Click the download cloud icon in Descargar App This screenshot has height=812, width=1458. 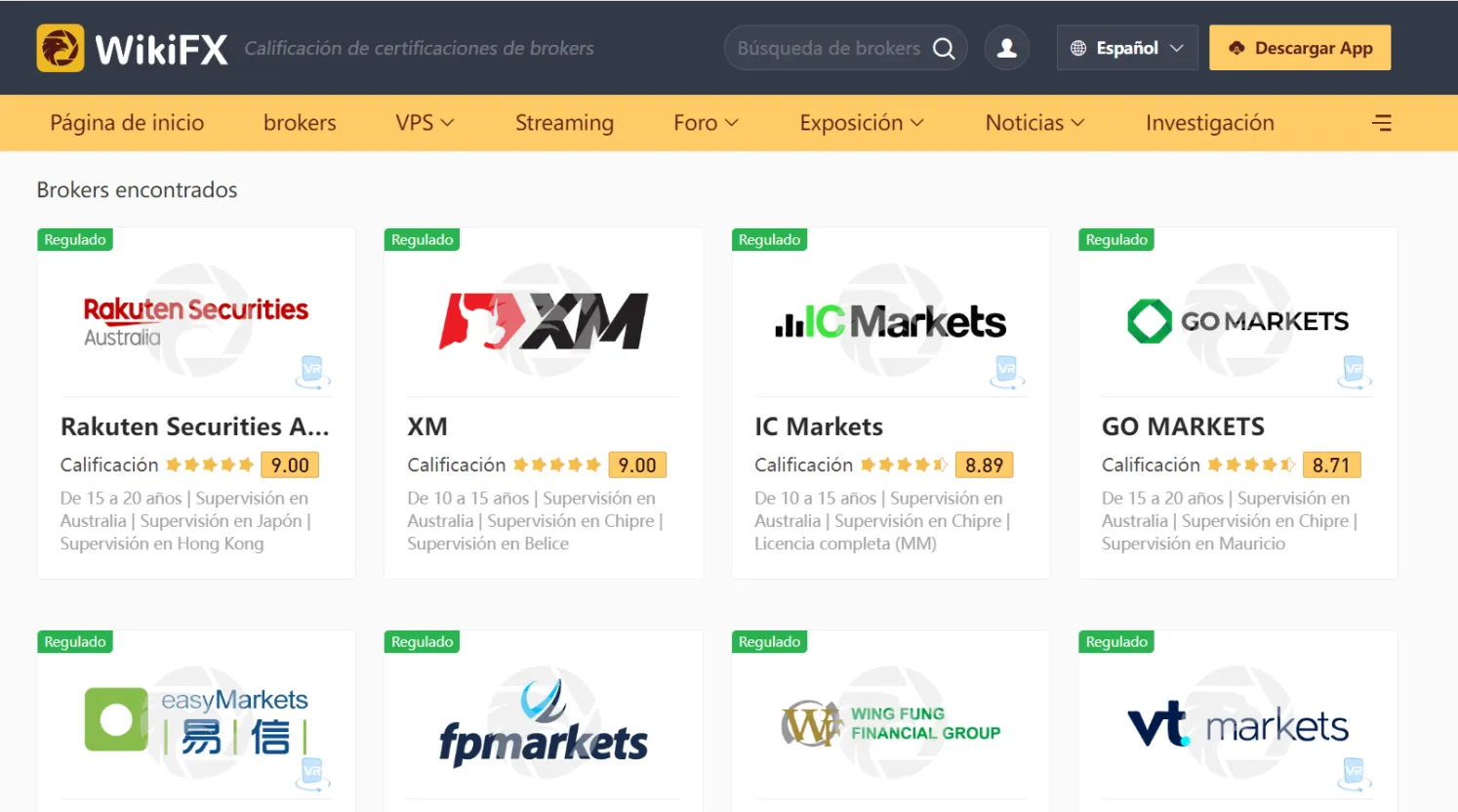1236,48
